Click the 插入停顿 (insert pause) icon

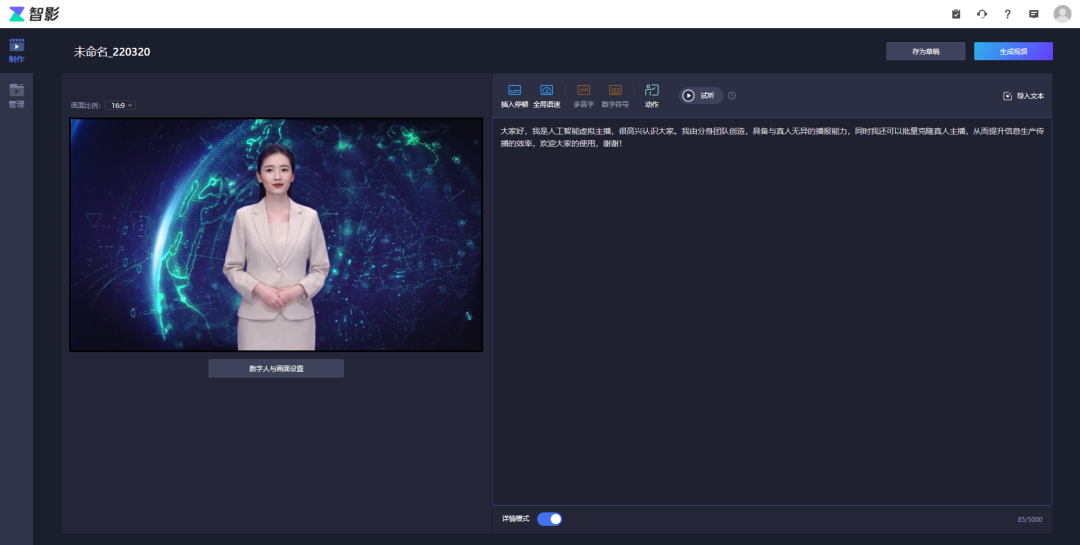[x=514, y=91]
